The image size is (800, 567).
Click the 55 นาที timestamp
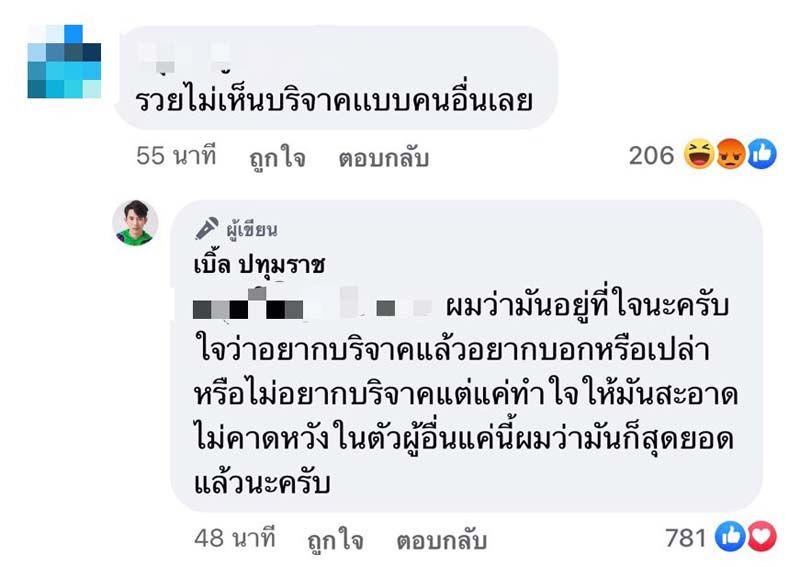click(176, 157)
